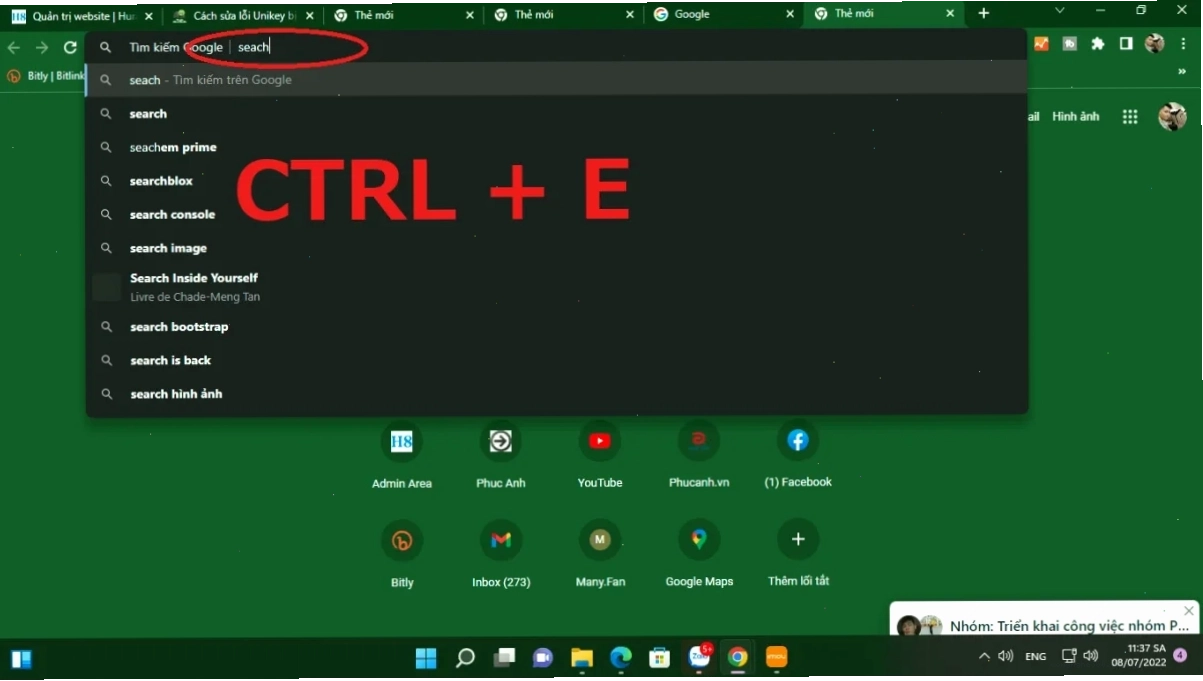
Task: Open the Chrome profile avatar in the toolbar
Action: [x=1155, y=44]
